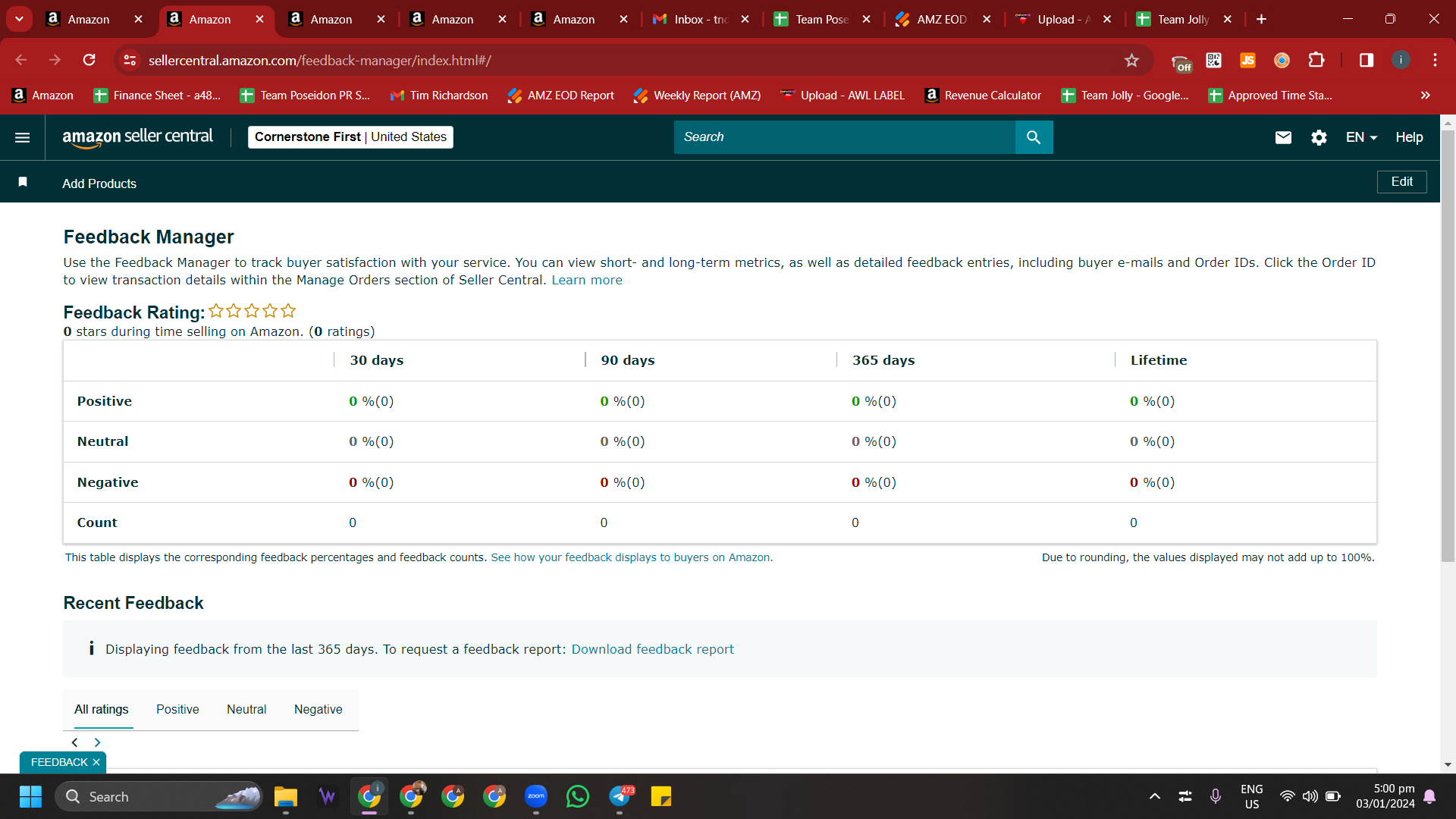
Task: View site information icon in address bar
Action: point(130,60)
